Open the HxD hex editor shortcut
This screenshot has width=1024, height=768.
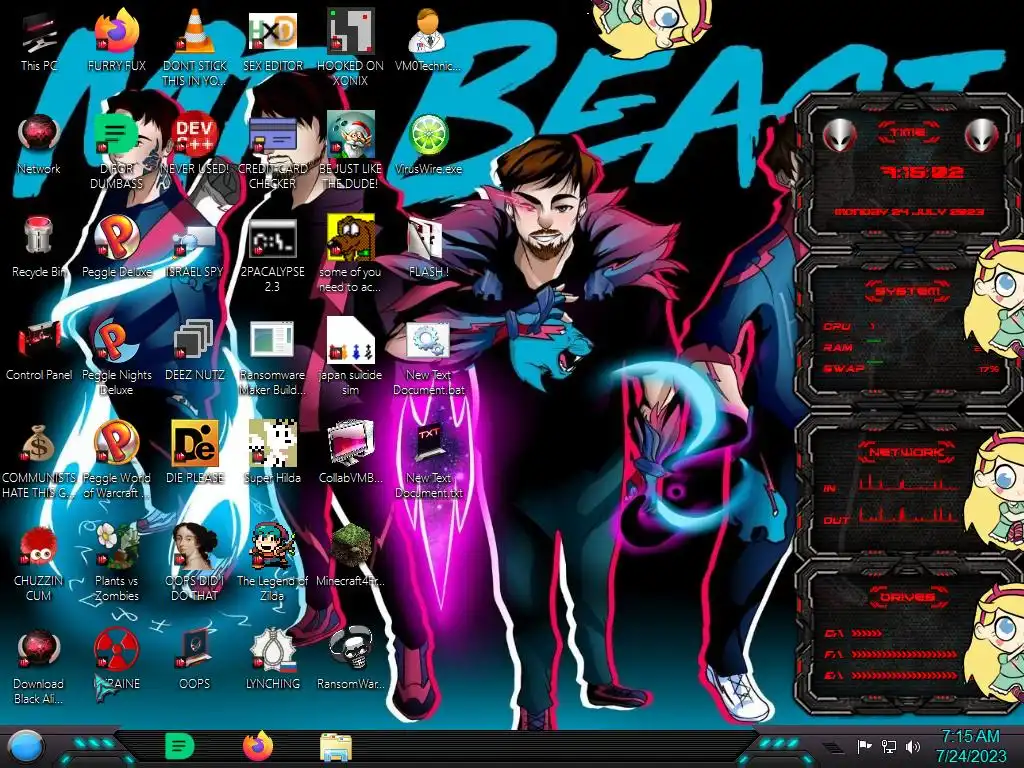[x=273, y=42]
